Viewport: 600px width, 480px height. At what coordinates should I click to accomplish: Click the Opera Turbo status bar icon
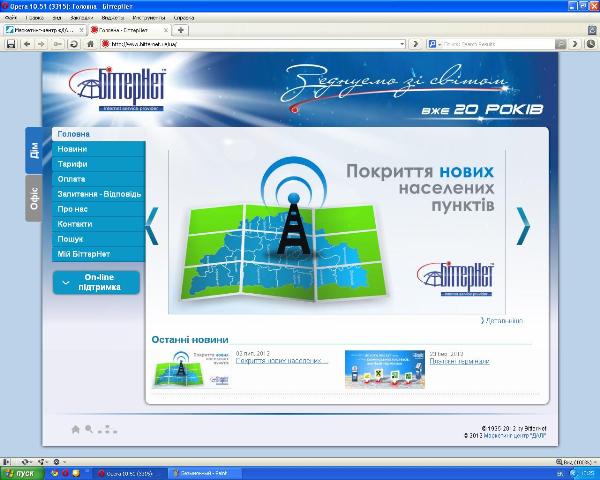click(58, 462)
